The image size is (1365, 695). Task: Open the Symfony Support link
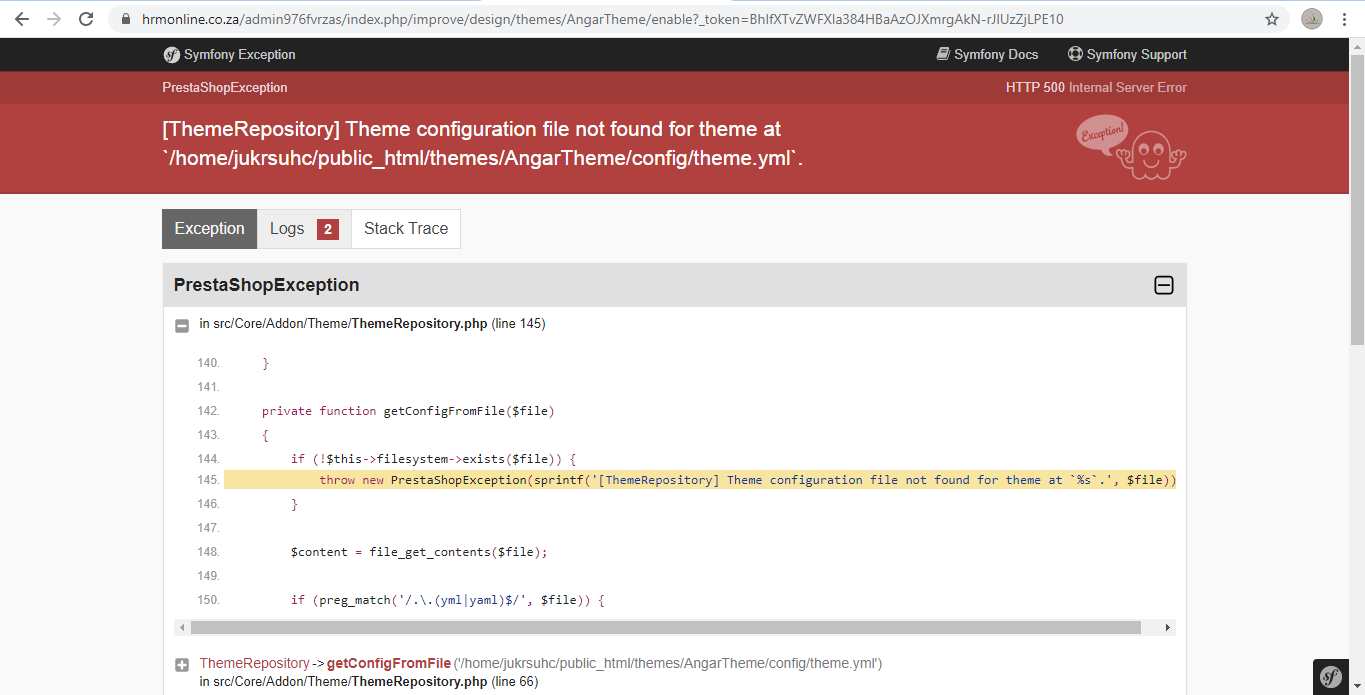1127,55
